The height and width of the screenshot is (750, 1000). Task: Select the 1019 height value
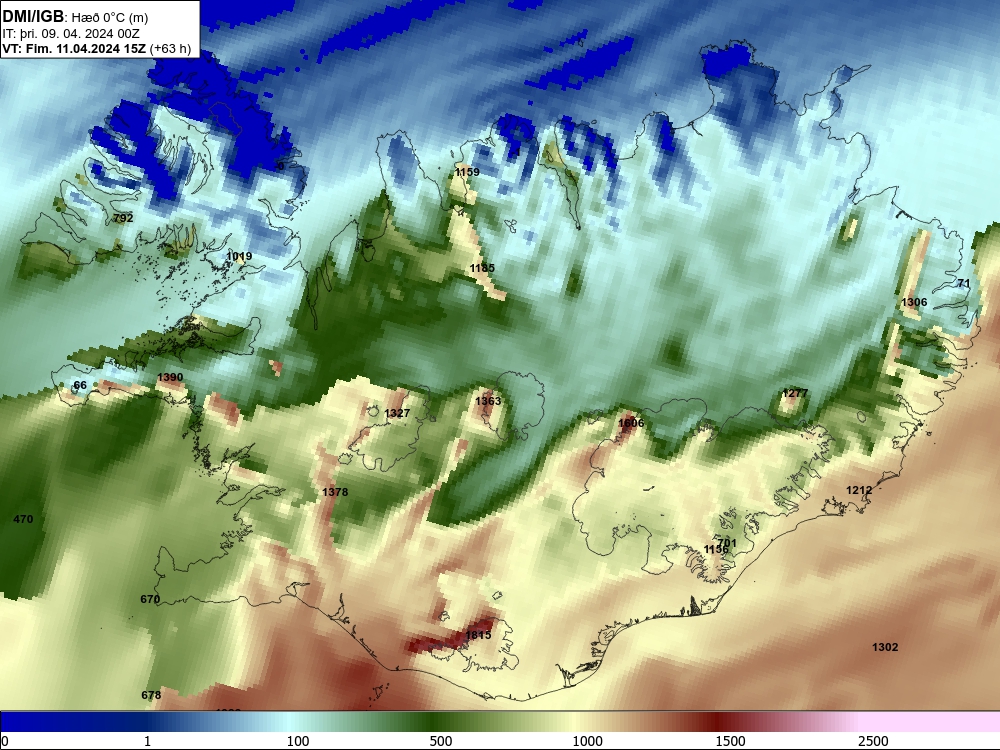point(239,256)
